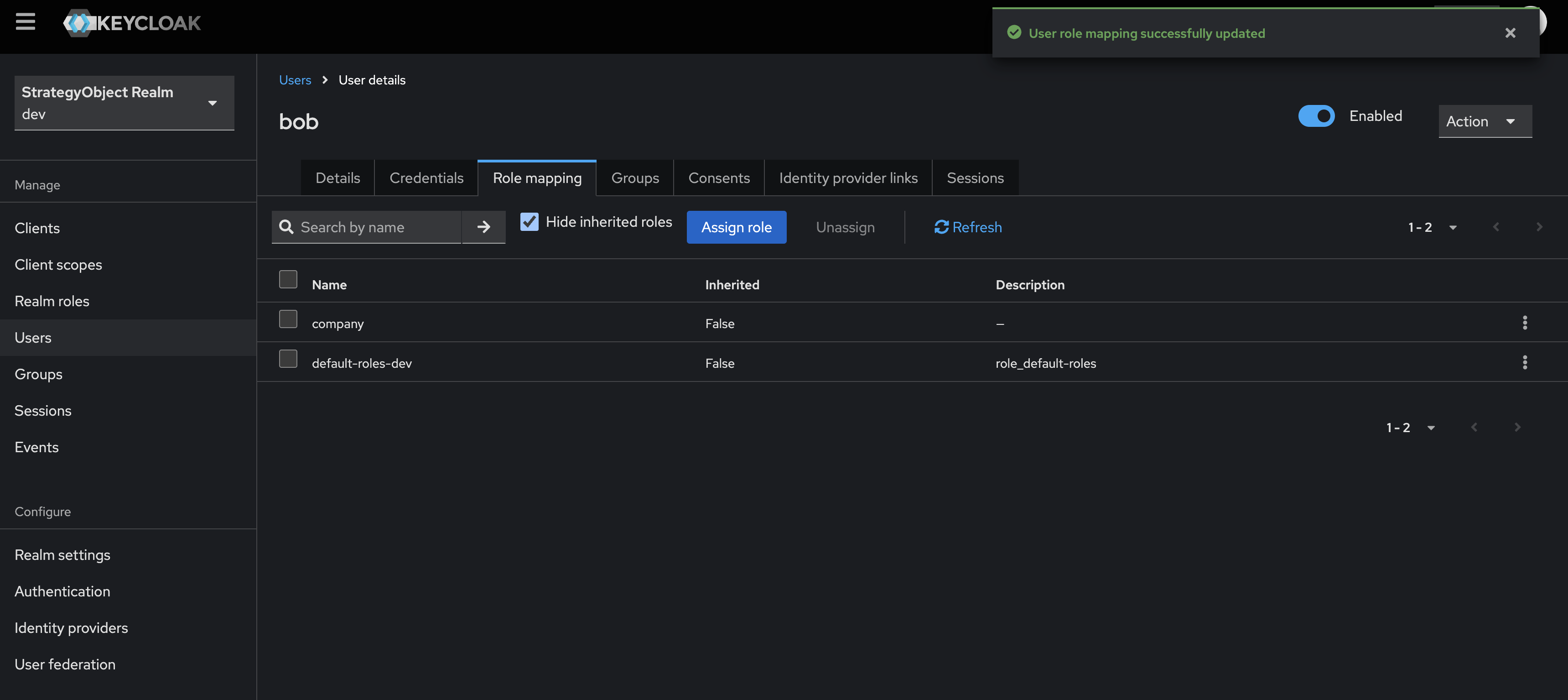The height and width of the screenshot is (700, 1568).
Task: Go to next page in top pagination
Action: pos(1539,227)
